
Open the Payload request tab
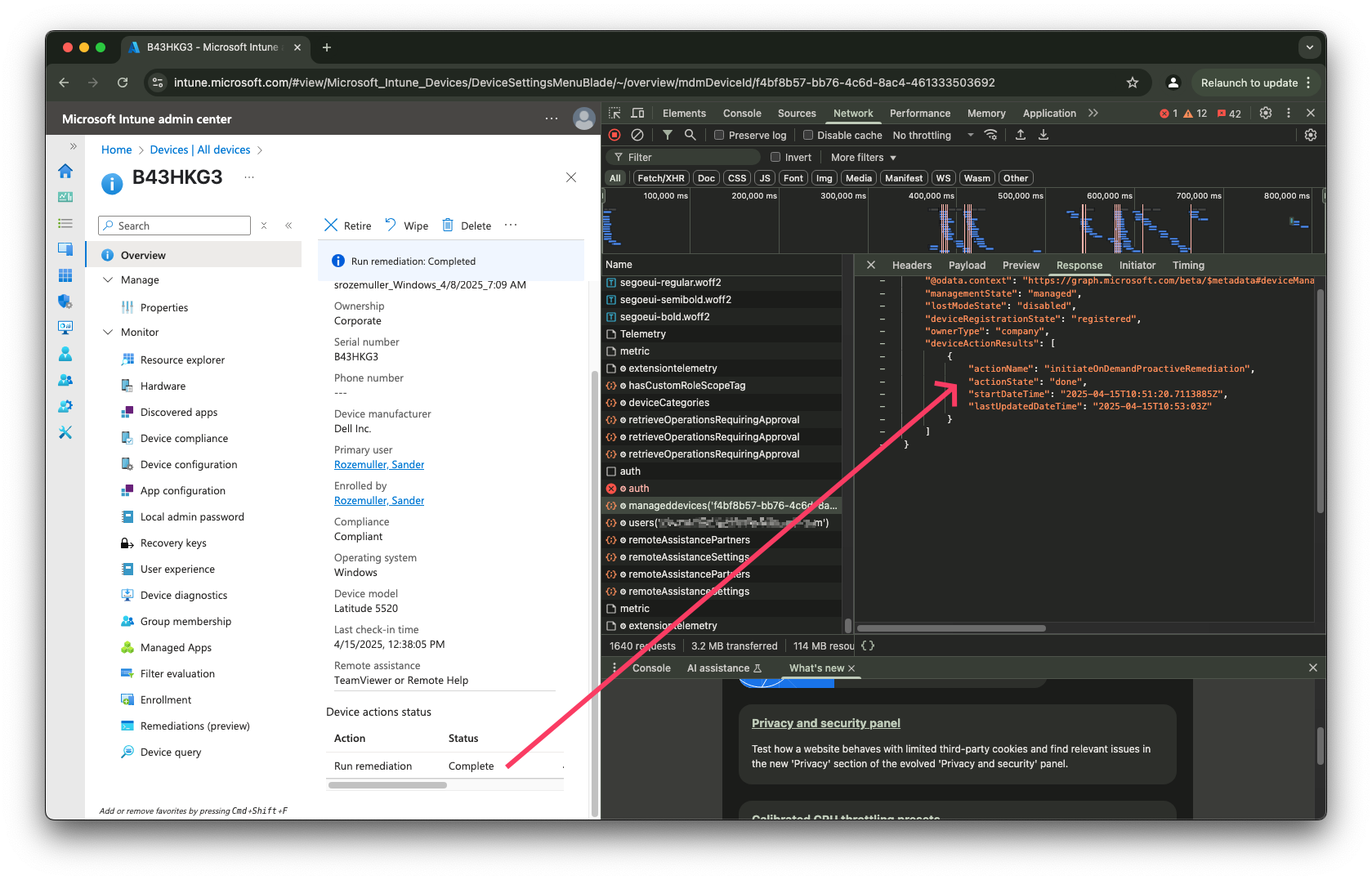[967, 265]
